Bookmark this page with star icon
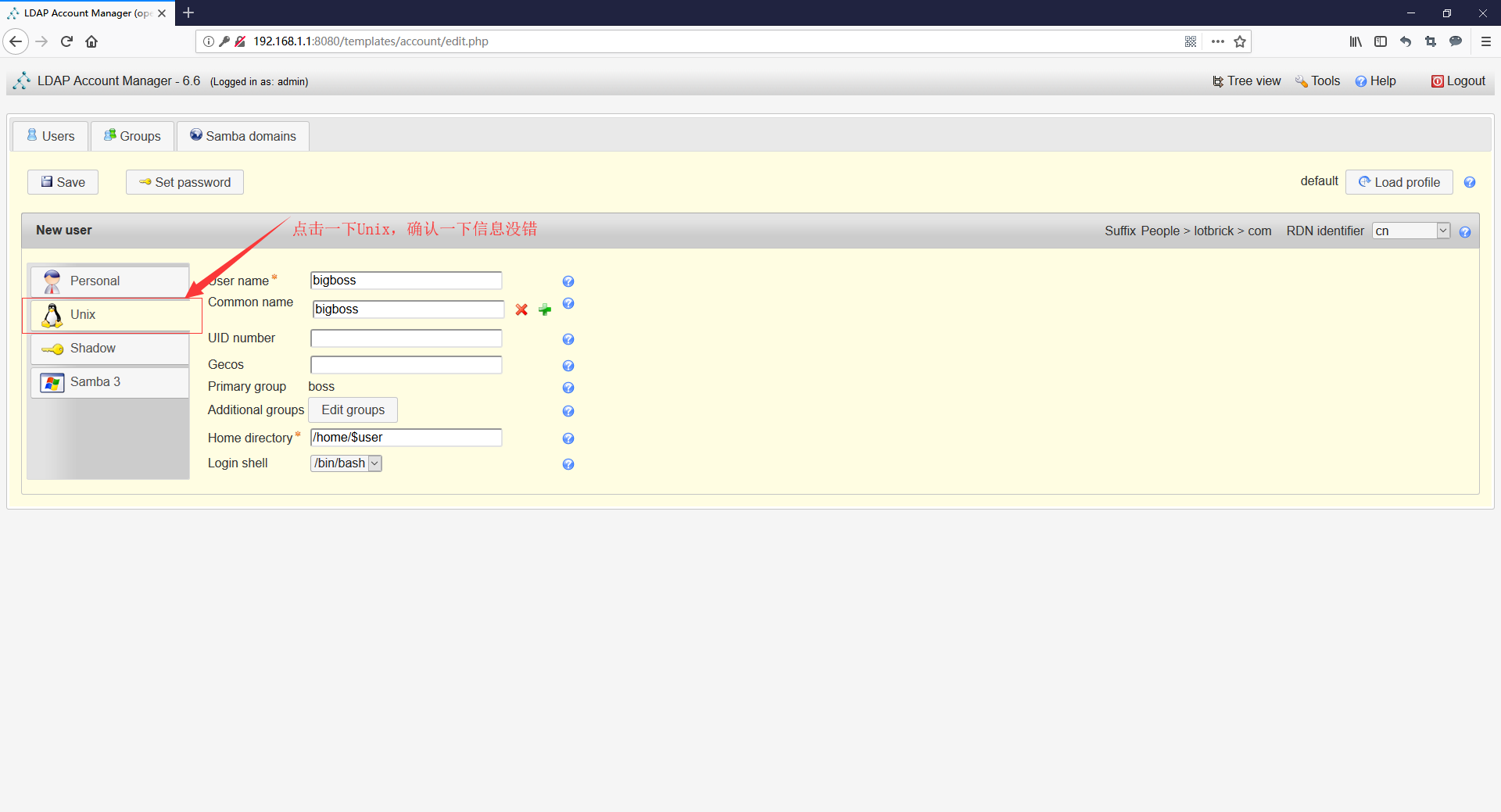 (x=1240, y=41)
